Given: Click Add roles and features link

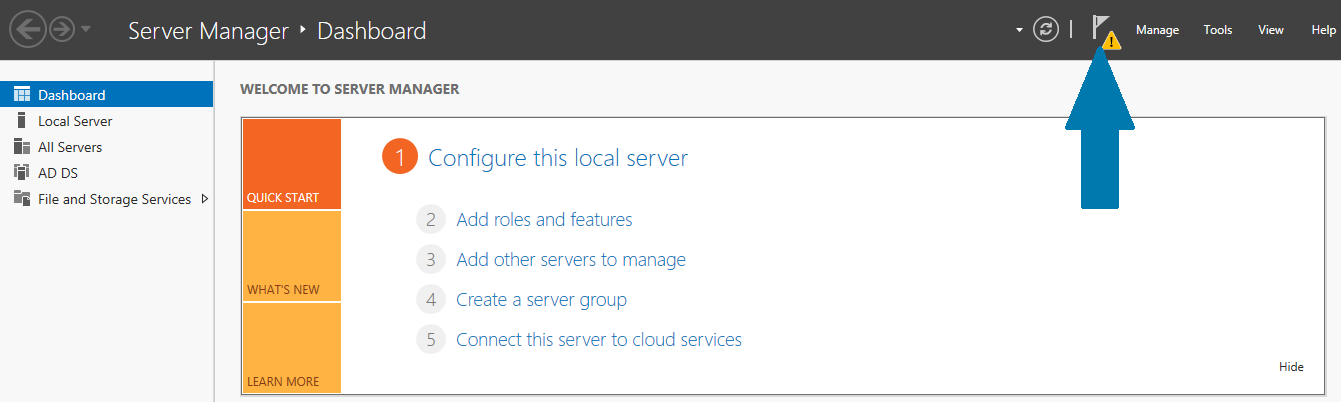Looking at the screenshot, I should pyautogui.click(x=544, y=219).
